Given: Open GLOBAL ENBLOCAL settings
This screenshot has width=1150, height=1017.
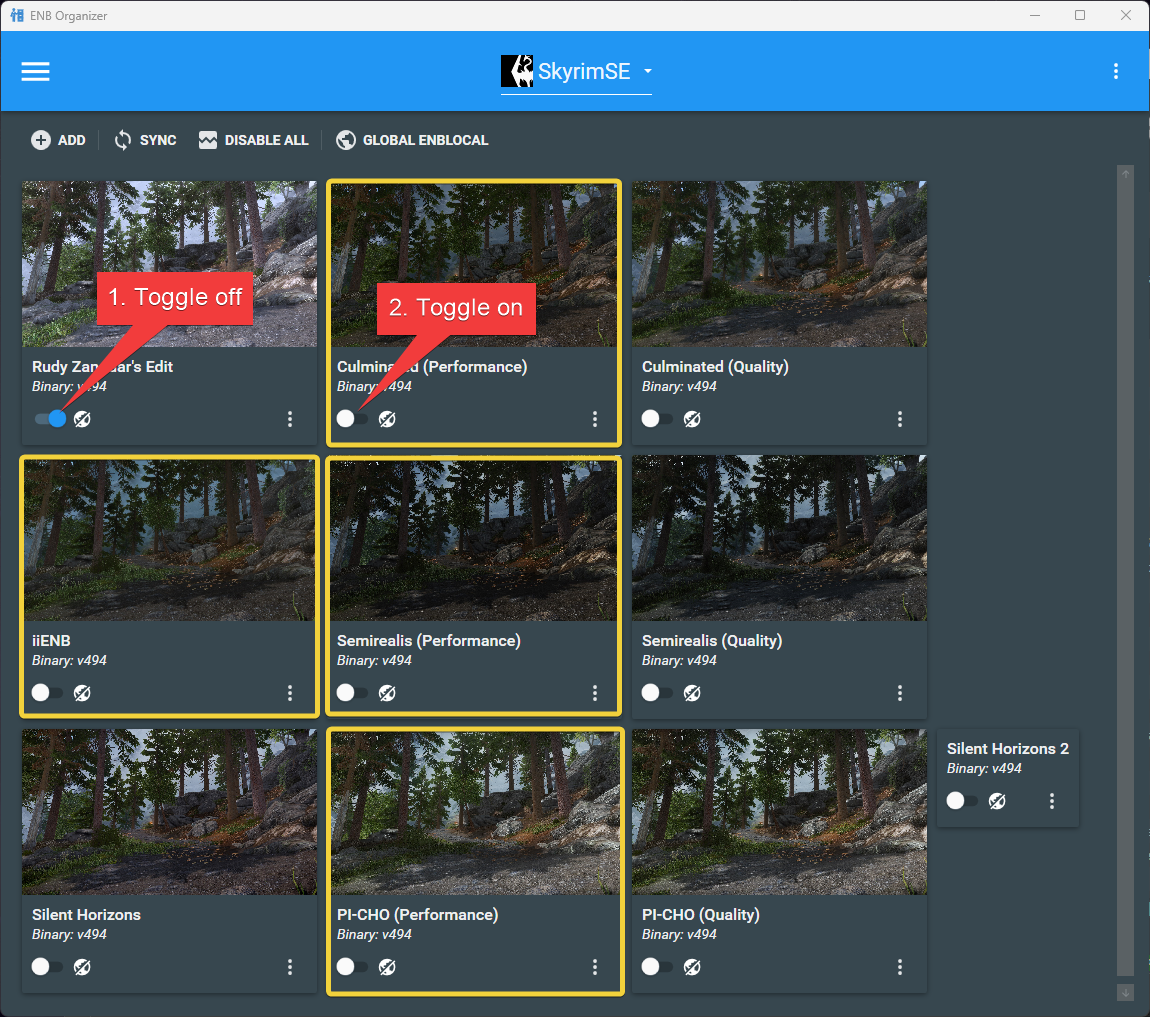Looking at the screenshot, I should point(412,140).
